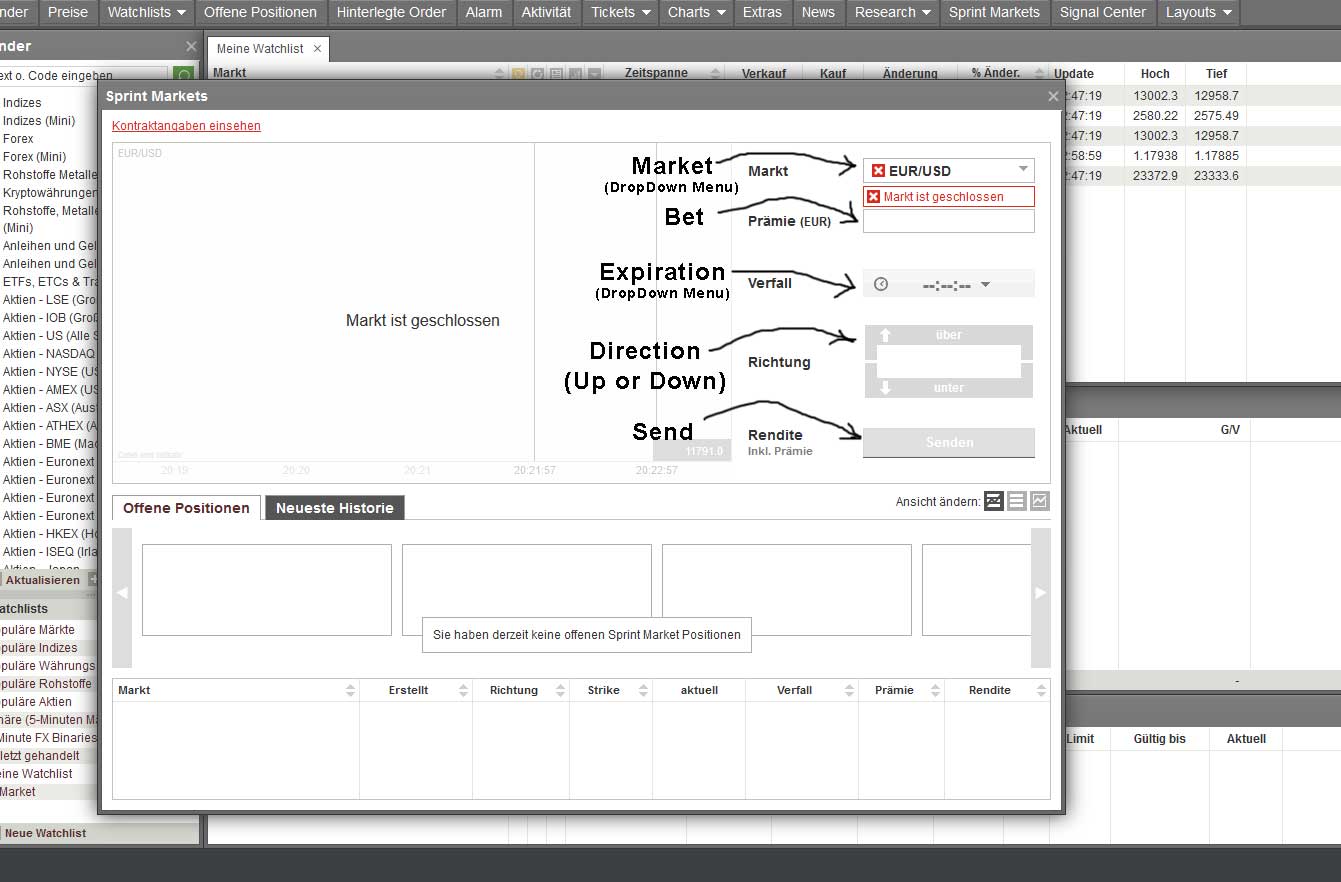This screenshot has height=882, width=1341.
Task: Click the Kontraktangaben einsehen link
Action: click(185, 126)
